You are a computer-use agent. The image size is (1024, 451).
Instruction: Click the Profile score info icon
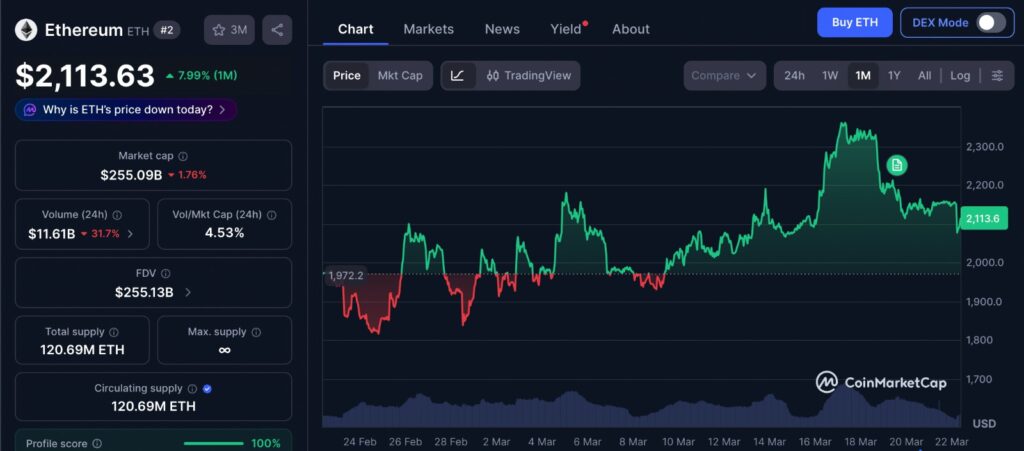coord(97,444)
